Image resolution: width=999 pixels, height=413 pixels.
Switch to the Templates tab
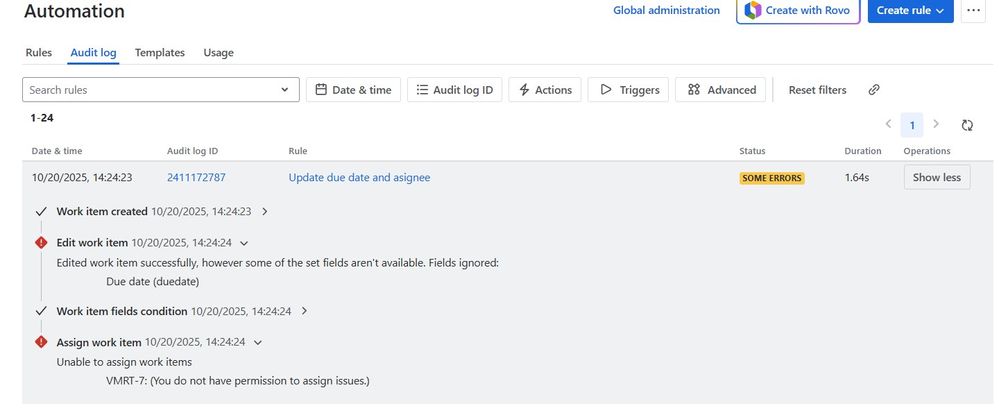[x=160, y=52]
